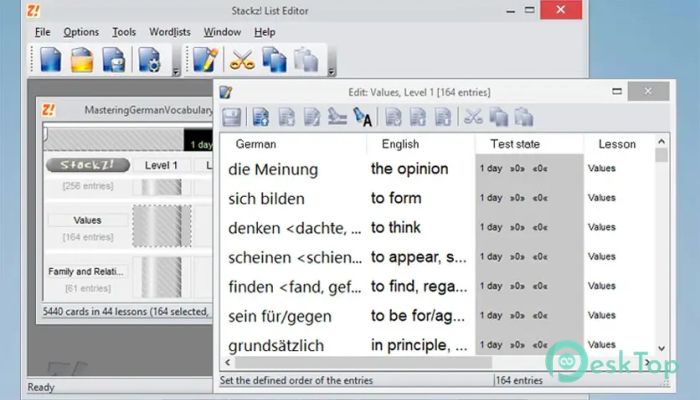Select the Family and Relati... lesson
700x400 pixels.
click(x=86, y=271)
